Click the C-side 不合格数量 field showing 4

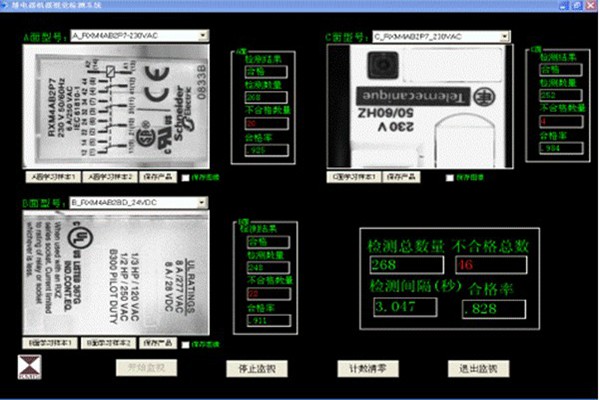point(561,121)
